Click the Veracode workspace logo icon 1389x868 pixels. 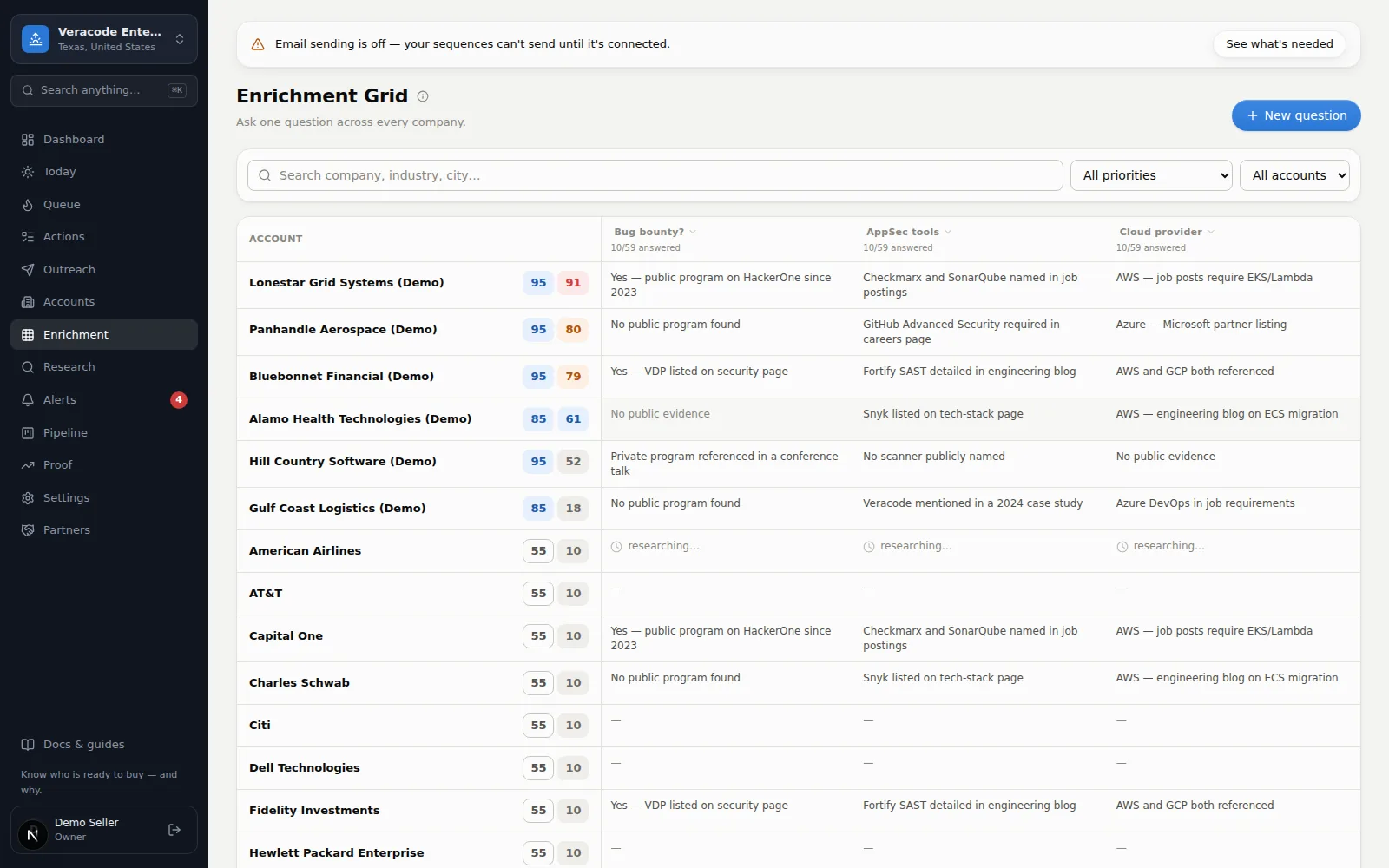(x=36, y=39)
